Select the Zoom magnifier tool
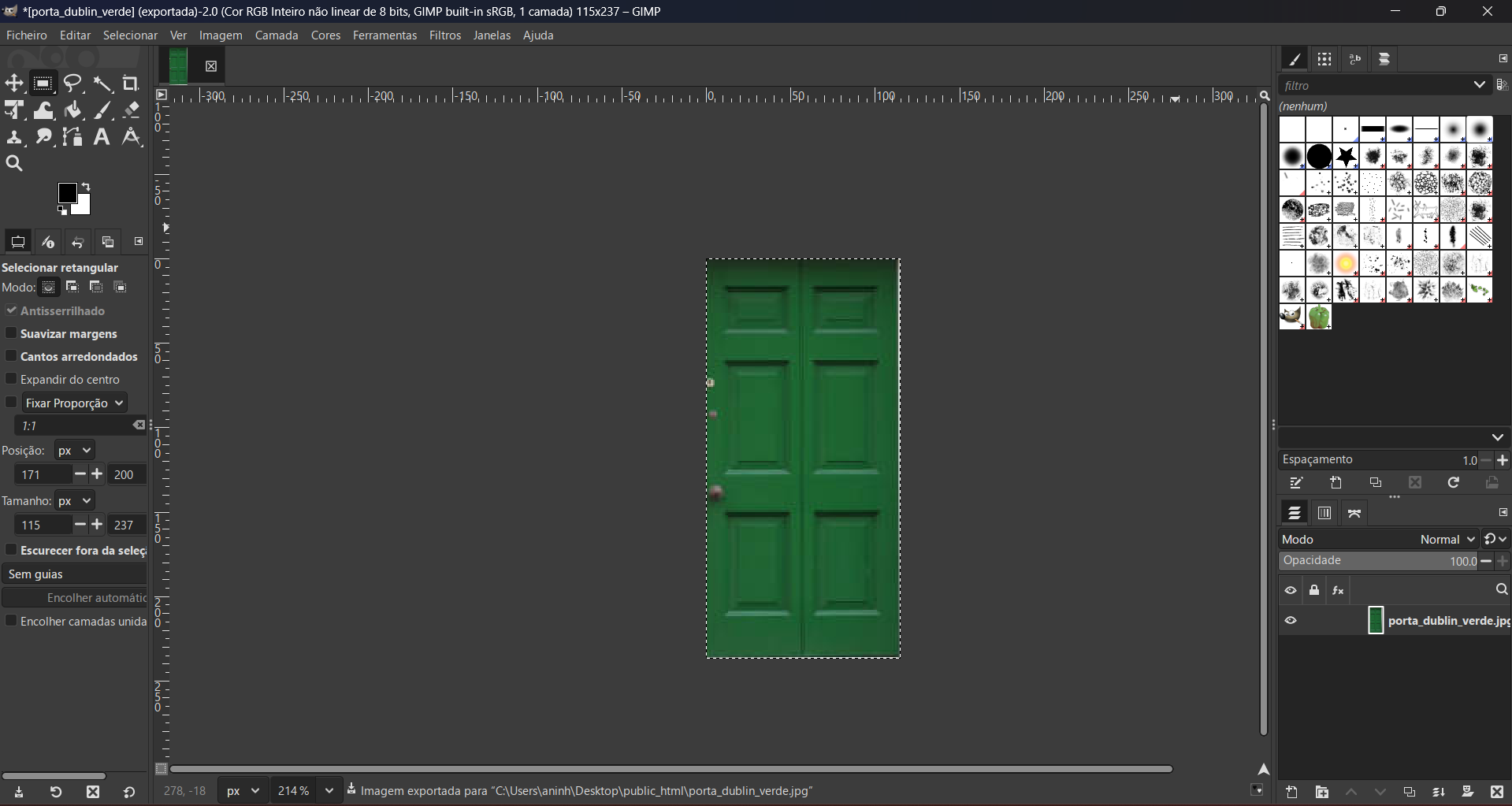 pos(14,164)
